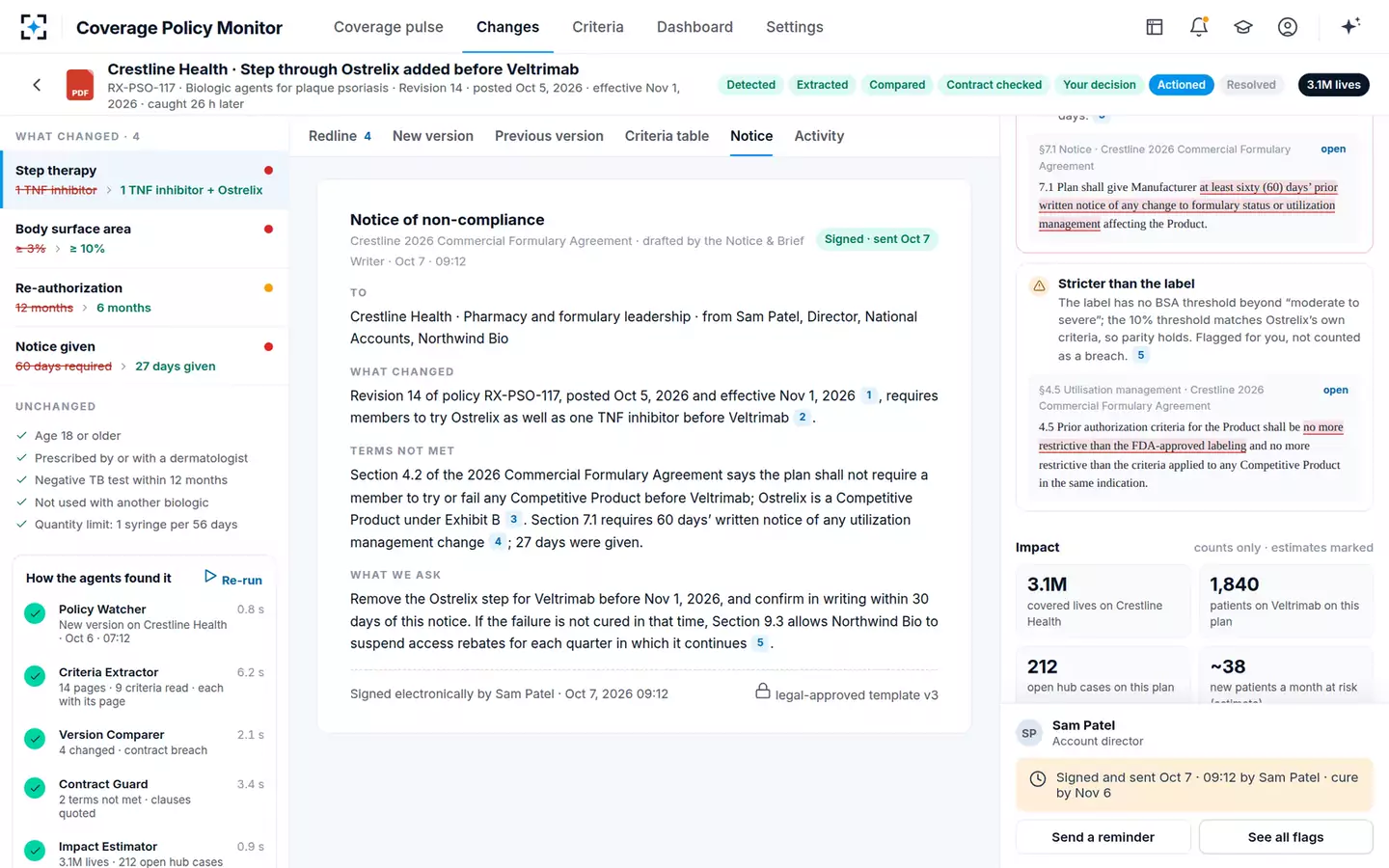
Task: Open the Criteria table tab
Action: pyautogui.click(x=667, y=136)
